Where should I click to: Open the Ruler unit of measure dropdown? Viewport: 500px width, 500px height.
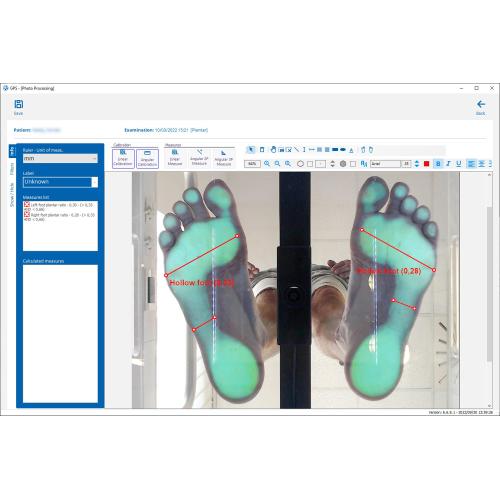60,158
